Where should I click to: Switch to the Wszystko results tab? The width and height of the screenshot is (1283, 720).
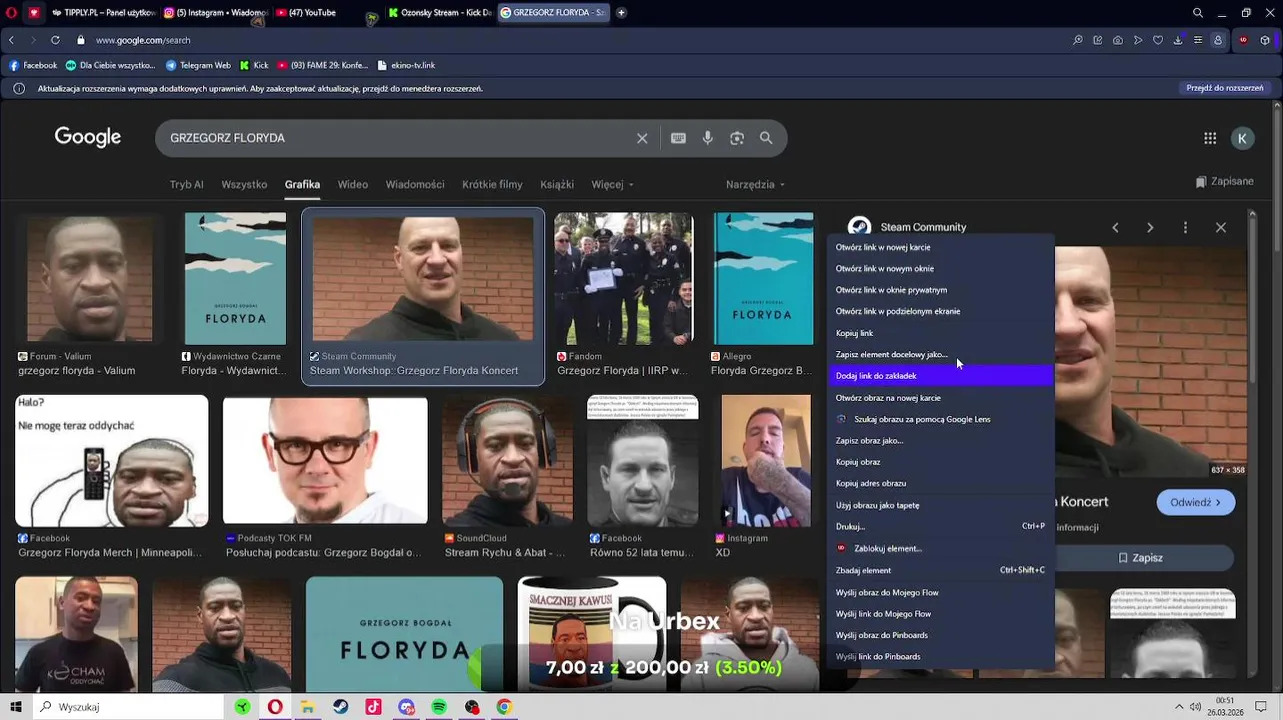[244, 185]
